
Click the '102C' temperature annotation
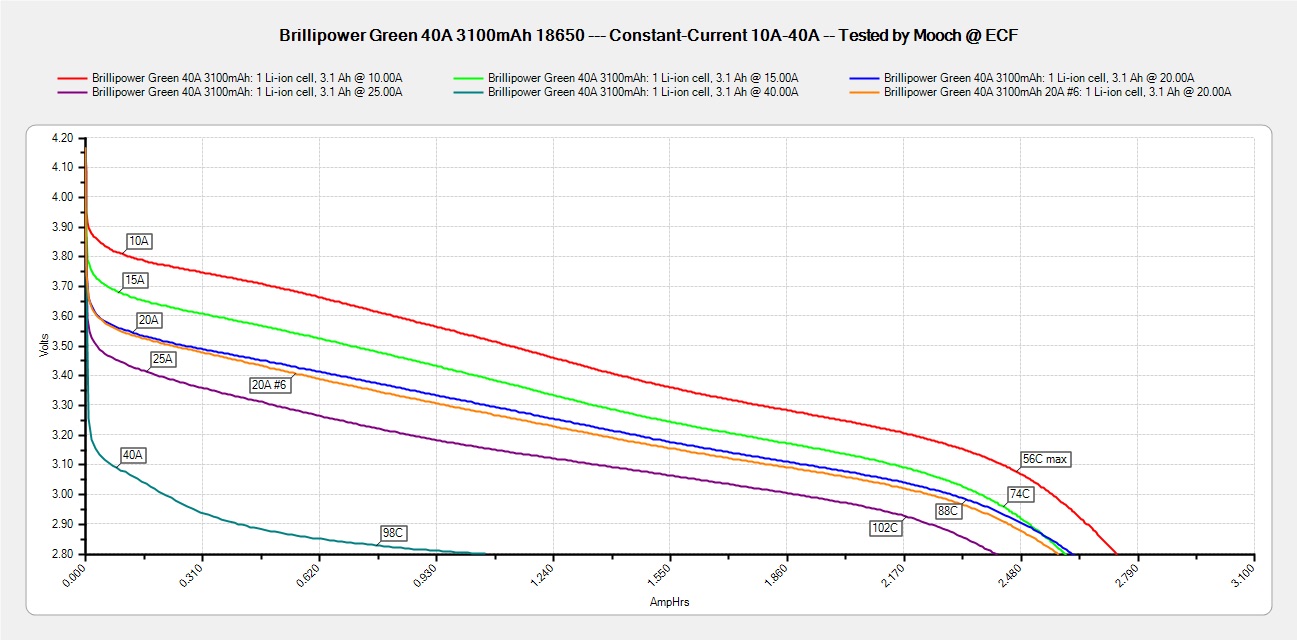[x=886, y=528]
